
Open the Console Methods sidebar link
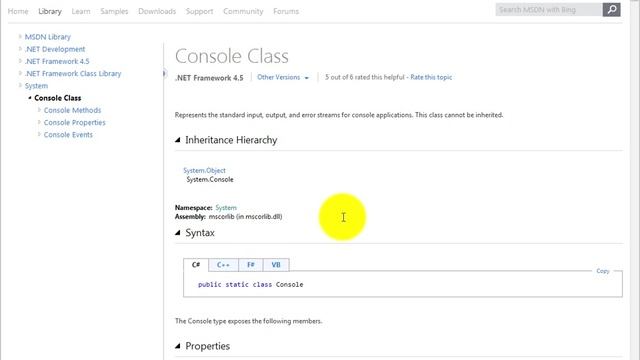coord(72,110)
